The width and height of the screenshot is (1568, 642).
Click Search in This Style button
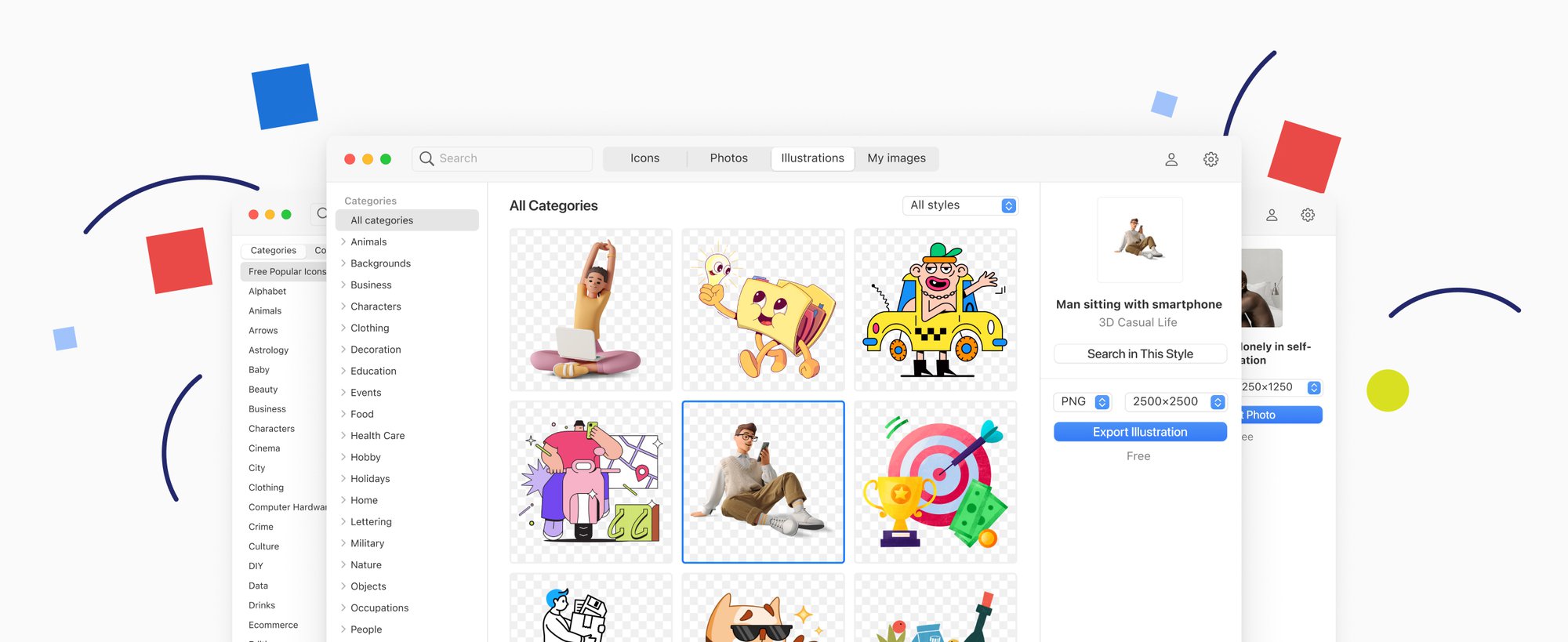pos(1140,354)
